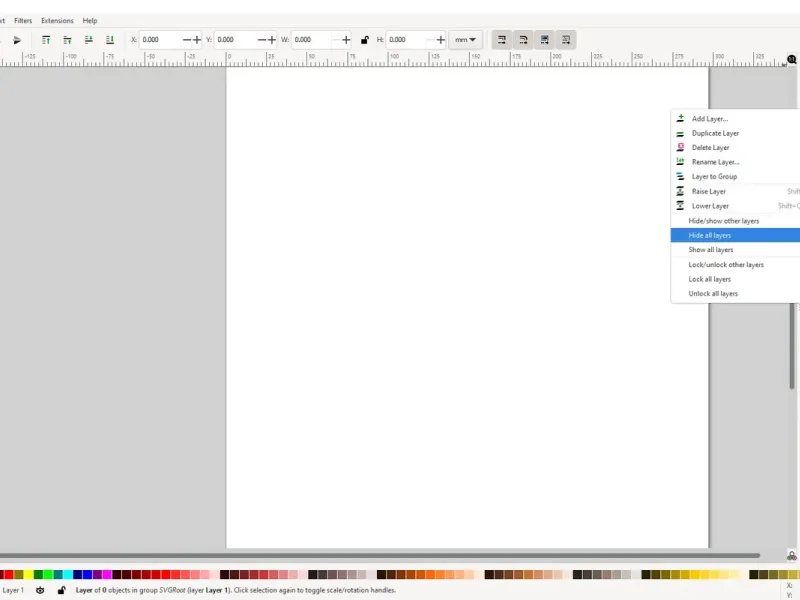Click the flip vertical arrow icon in toolbar
The width and height of the screenshot is (800, 600).
(x=17, y=40)
